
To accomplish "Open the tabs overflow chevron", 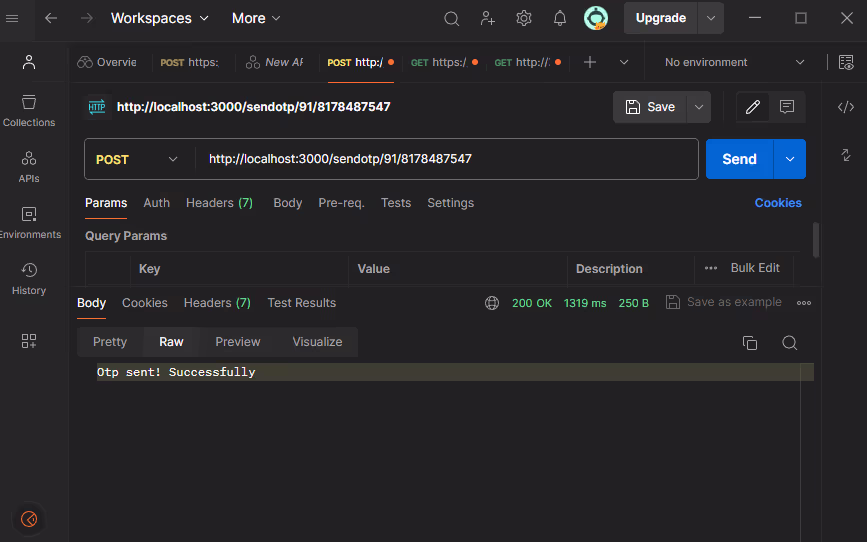I will [x=624, y=62].
